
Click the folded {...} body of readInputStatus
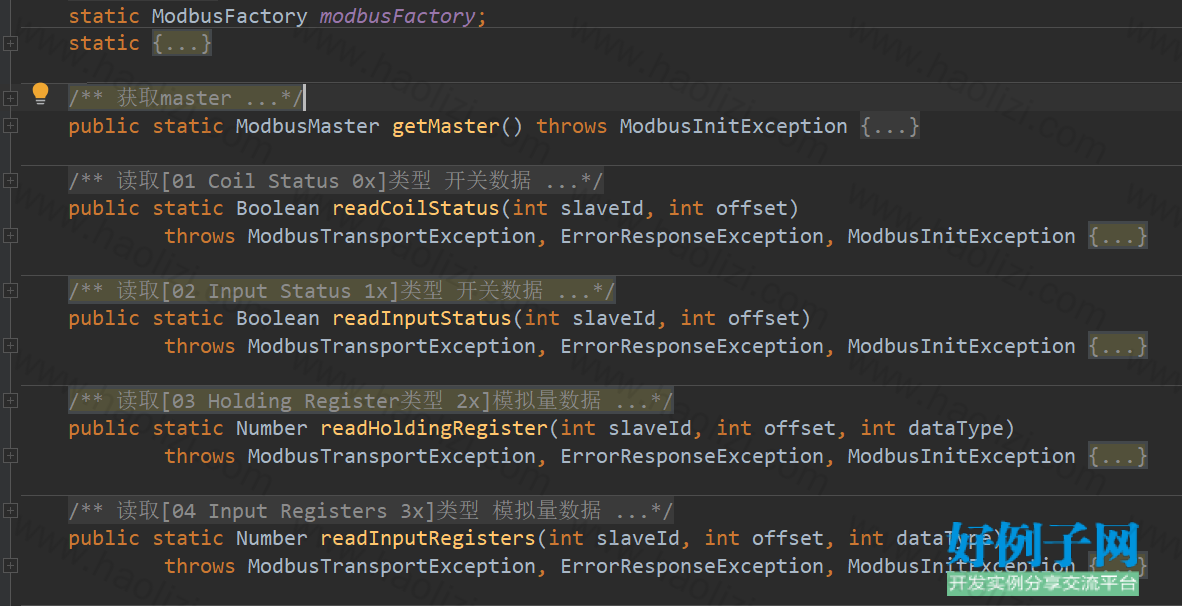1118,346
